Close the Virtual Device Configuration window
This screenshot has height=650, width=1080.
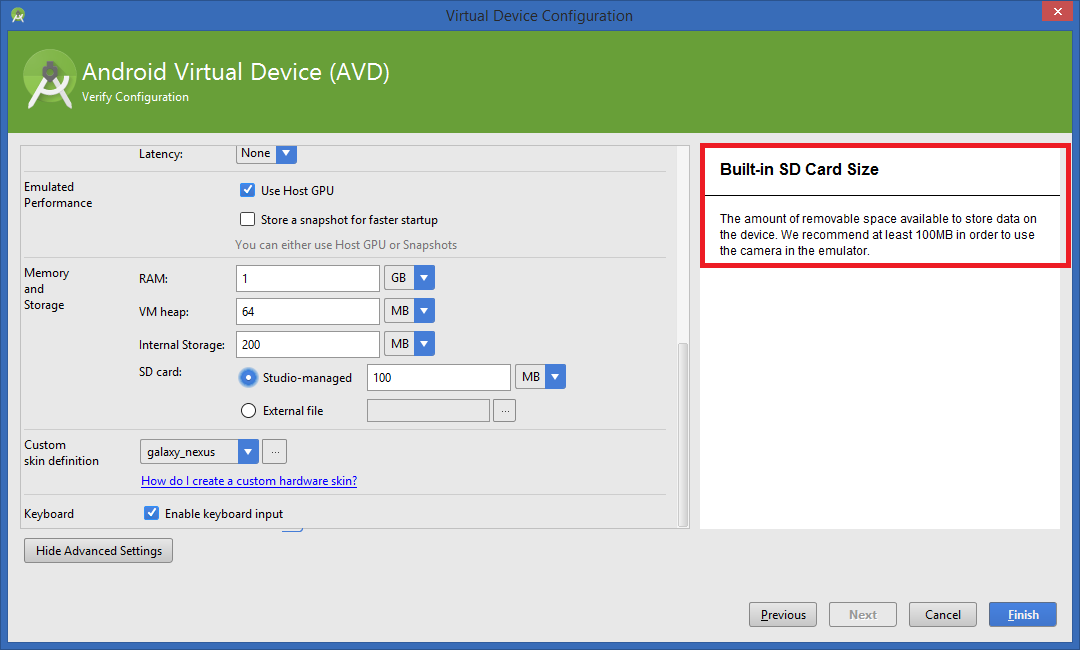(1057, 12)
